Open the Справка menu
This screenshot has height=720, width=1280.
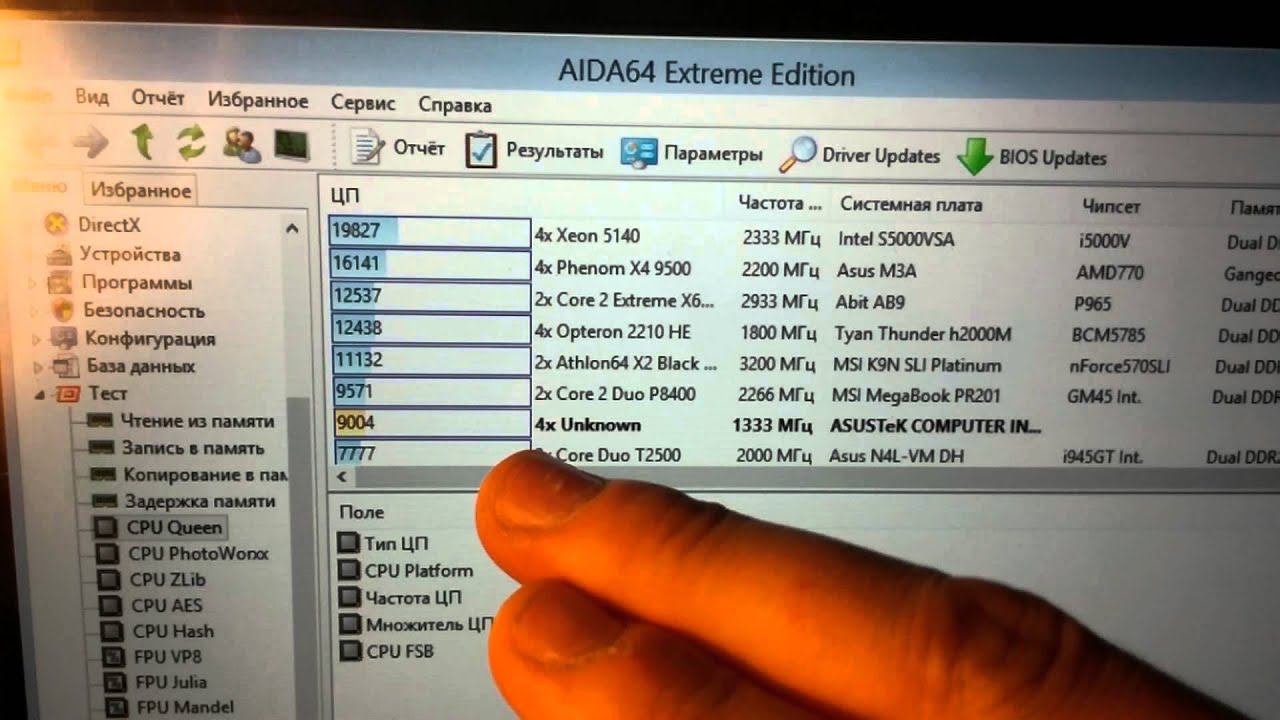455,104
